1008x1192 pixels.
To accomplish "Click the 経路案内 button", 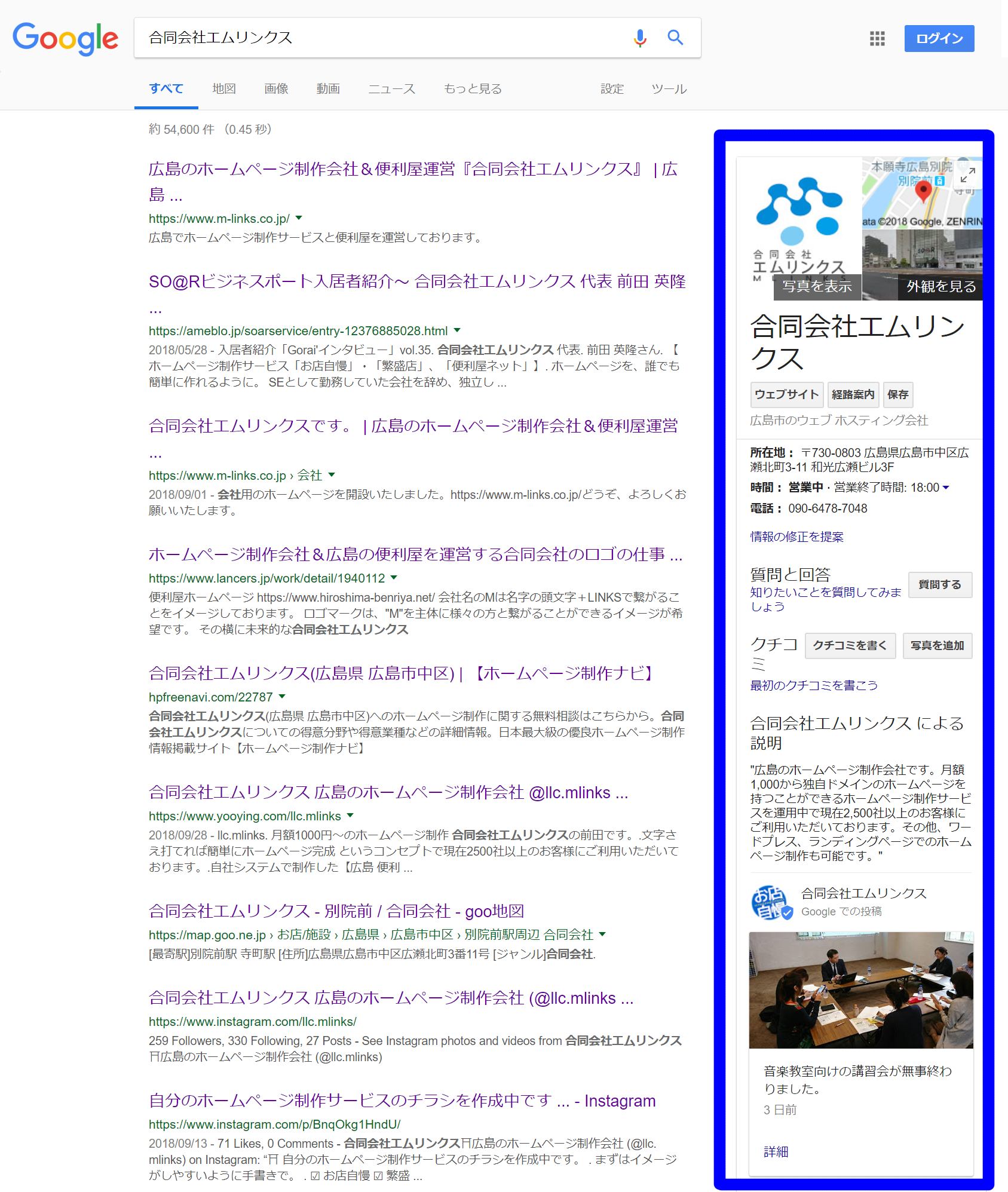I will pyautogui.click(x=853, y=394).
